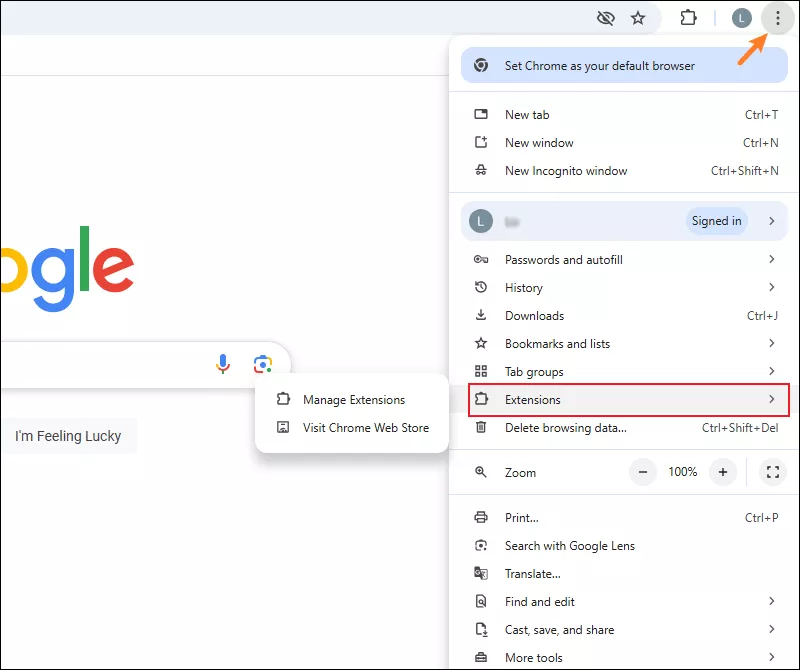
Task: Increase zoom with the plus button
Action: pos(722,472)
